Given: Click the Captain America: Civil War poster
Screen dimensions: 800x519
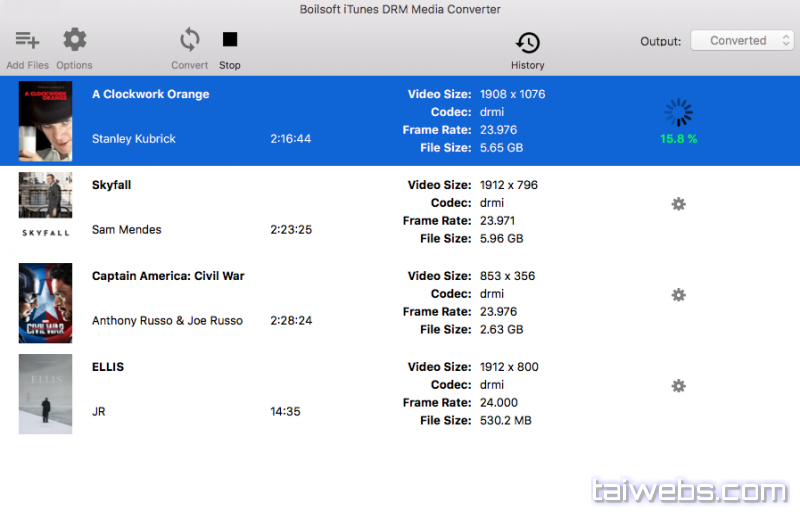Looking at the screenshot, I should click(45, 303).
